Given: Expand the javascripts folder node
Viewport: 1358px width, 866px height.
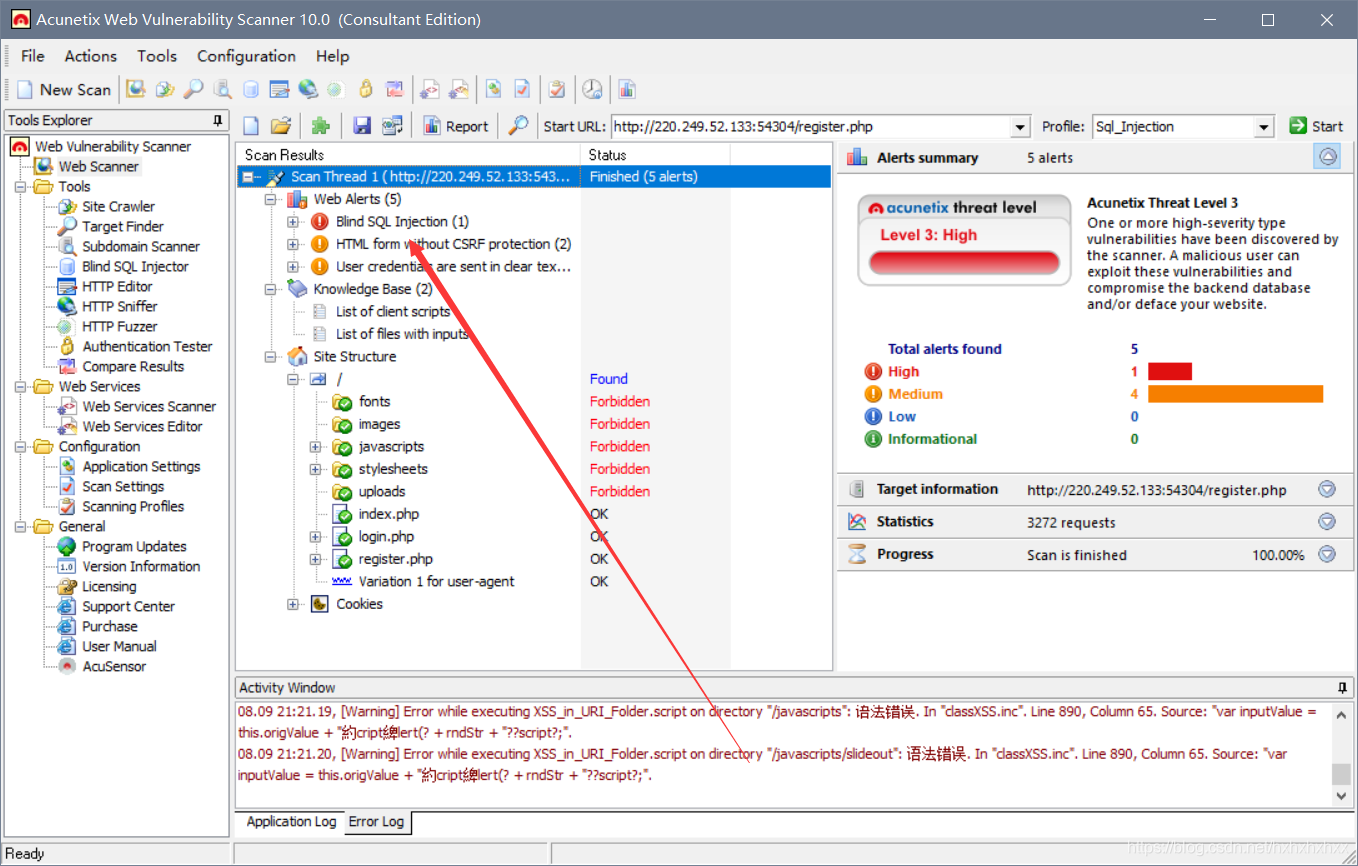Looking at the screenshot, I should click(316, 447).
